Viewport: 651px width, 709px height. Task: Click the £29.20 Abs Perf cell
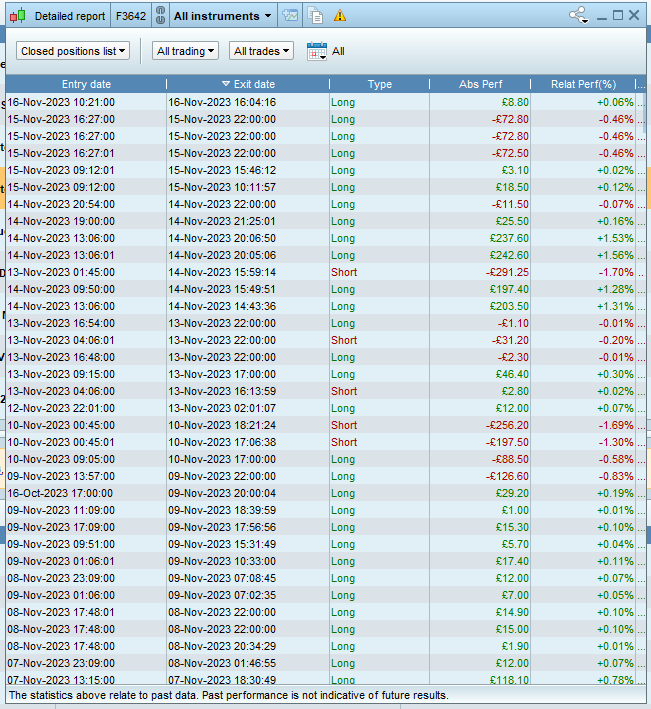click(512, 493)
